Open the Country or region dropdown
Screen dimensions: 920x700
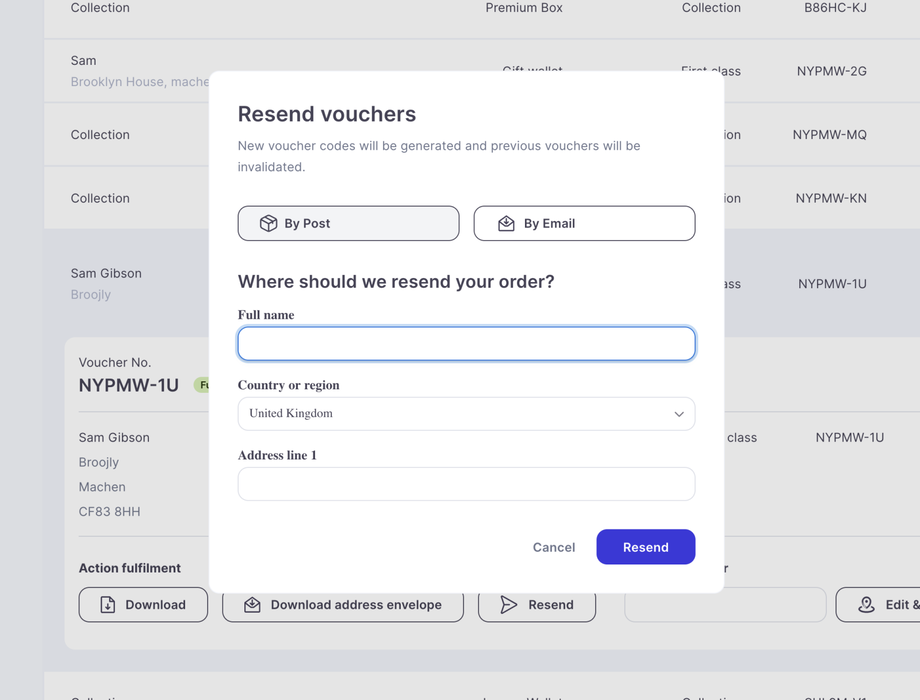pyautogui.click(x=466, y=414)
